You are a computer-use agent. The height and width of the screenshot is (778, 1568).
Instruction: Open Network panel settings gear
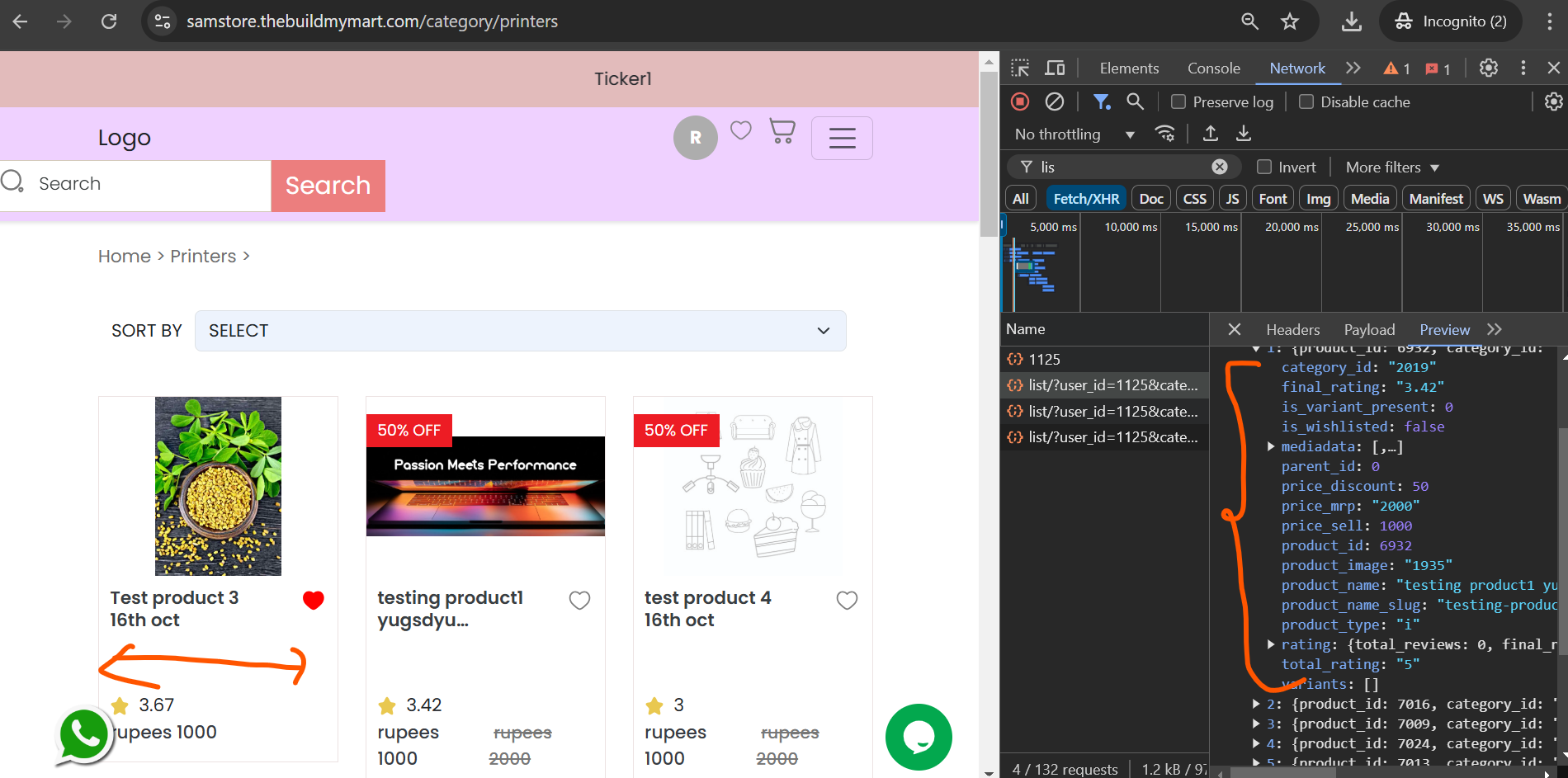(1553, 101)
